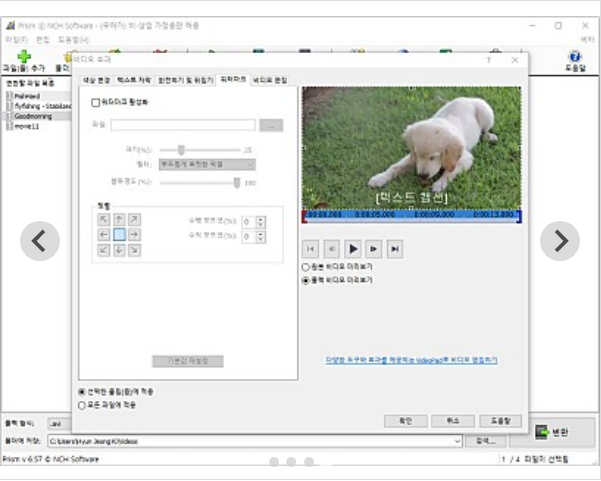This screenshot has width=601, height=481.
Task: Play the video preview
Action: [x=353, y=249]
